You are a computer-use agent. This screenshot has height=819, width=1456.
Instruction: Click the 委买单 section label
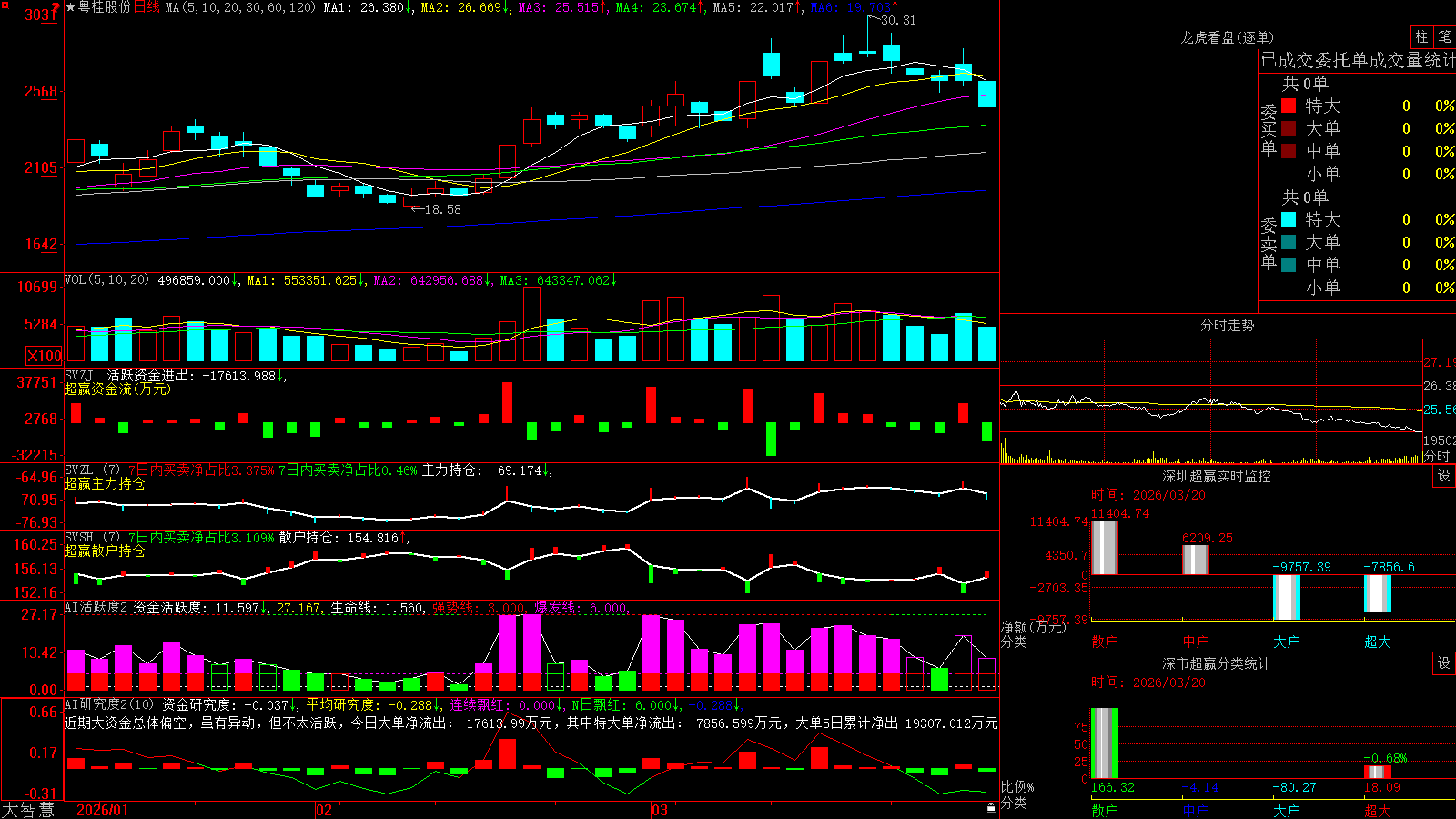pos(1269,129)
